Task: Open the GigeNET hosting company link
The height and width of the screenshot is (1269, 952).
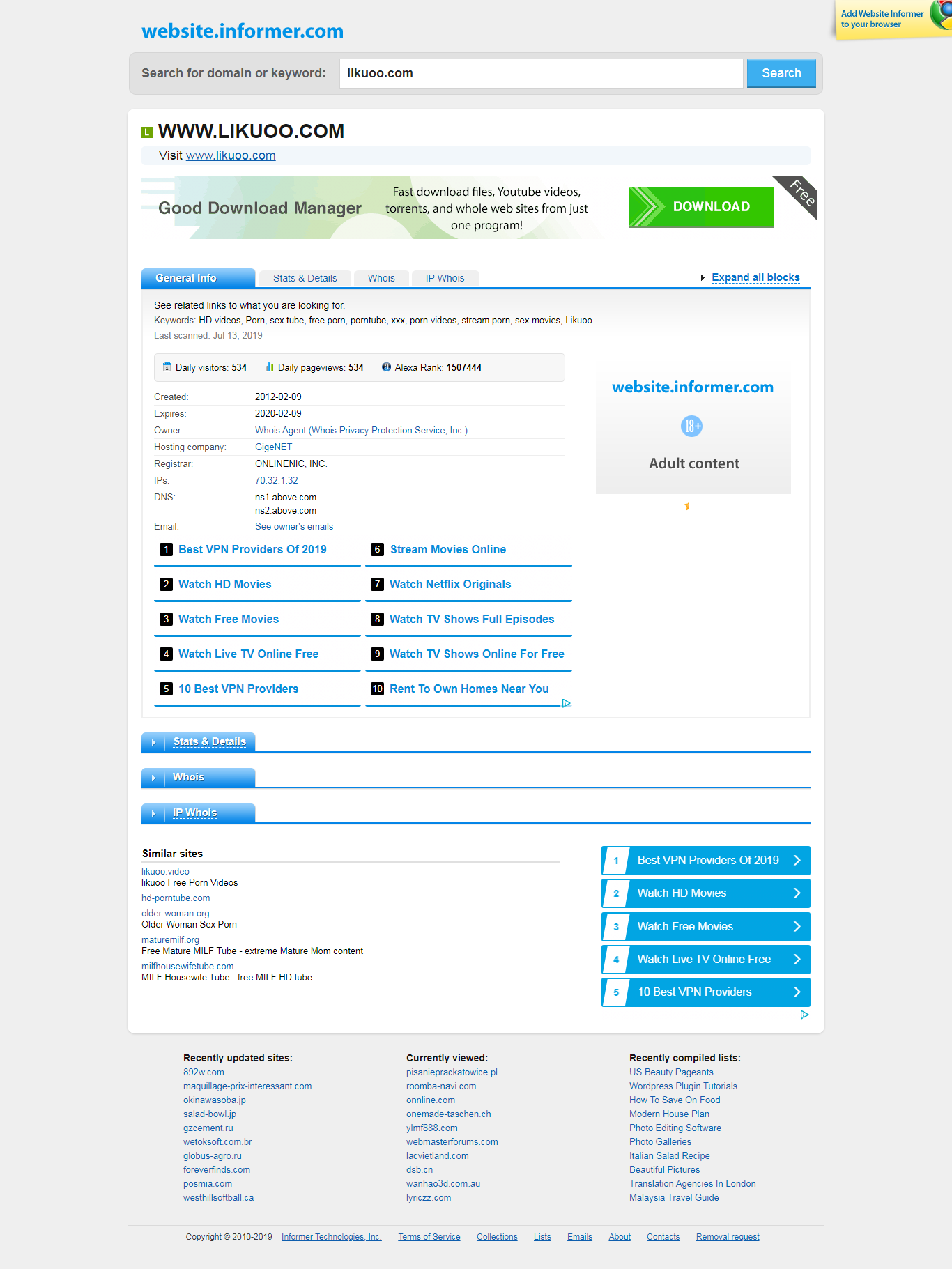Action: coord(274,447)
